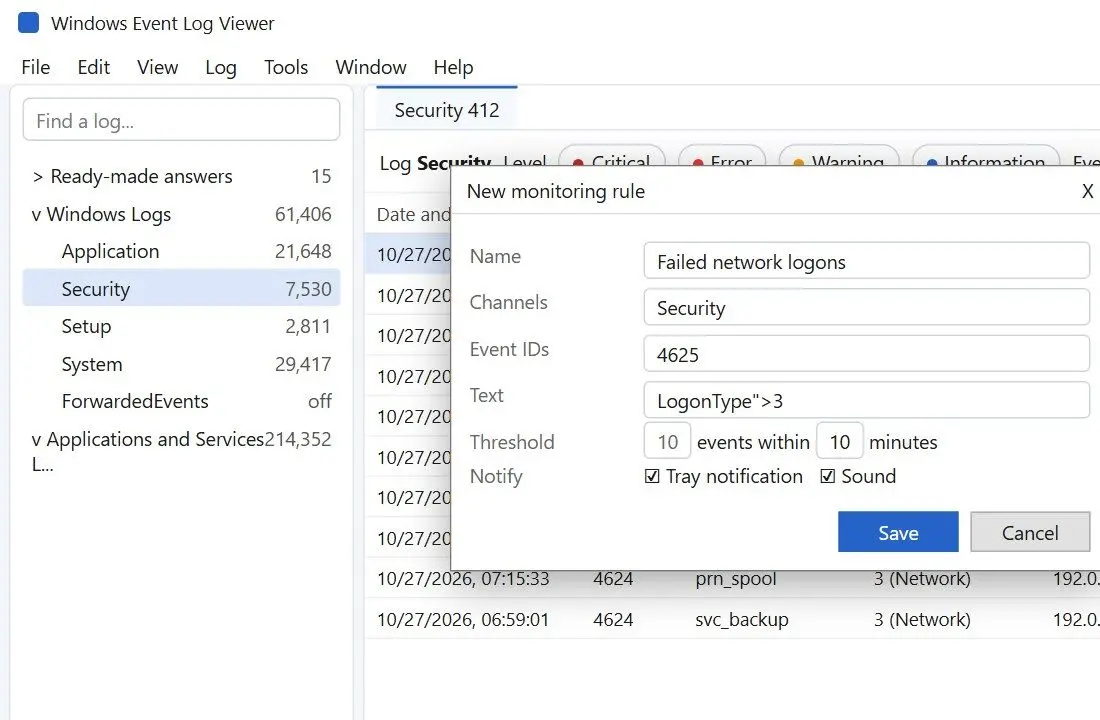Screen dimensions: 1100x720
Task: Click the 7,530 Security count
Action: (x=308, y=289)
